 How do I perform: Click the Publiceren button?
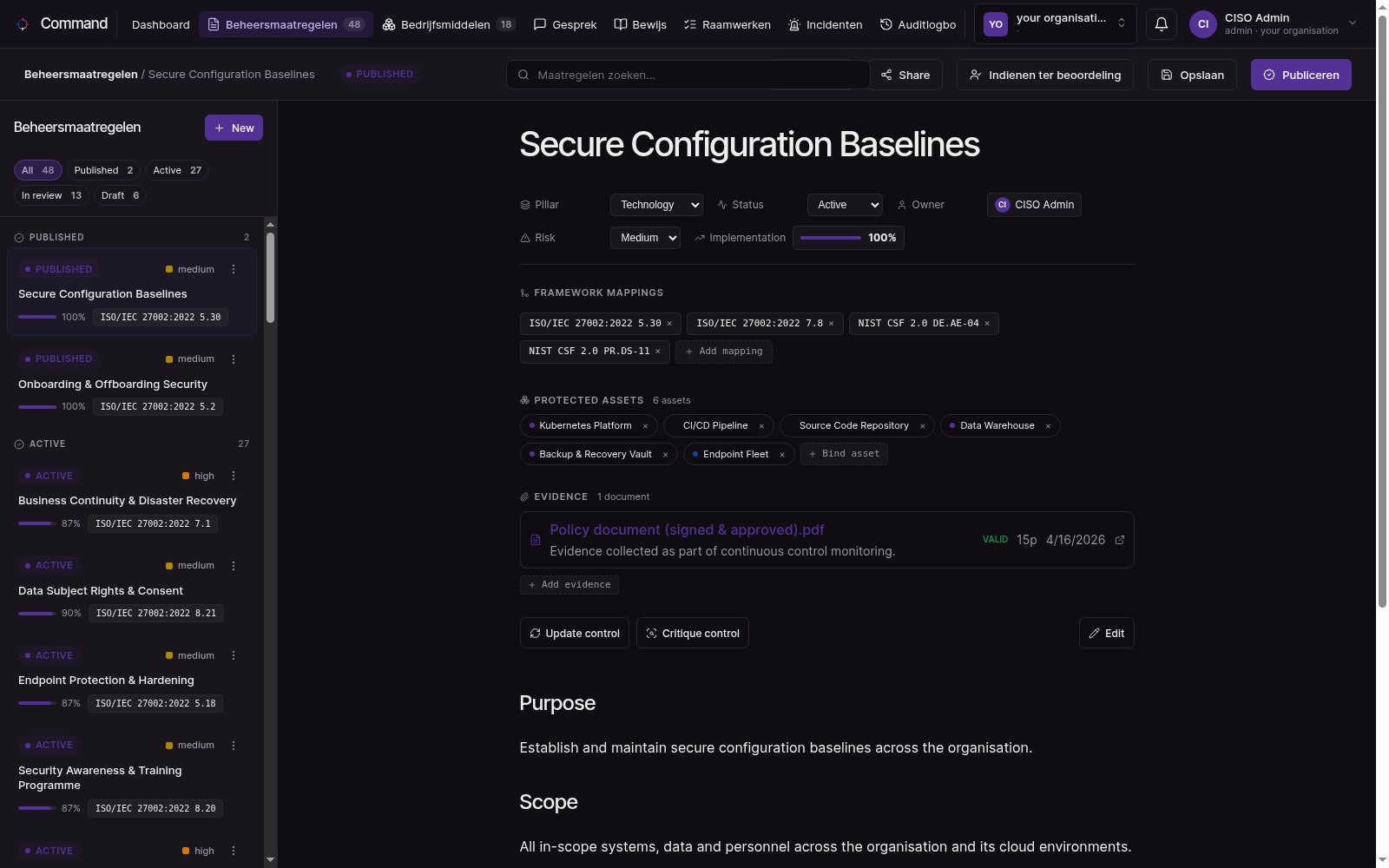[1300, 75]
